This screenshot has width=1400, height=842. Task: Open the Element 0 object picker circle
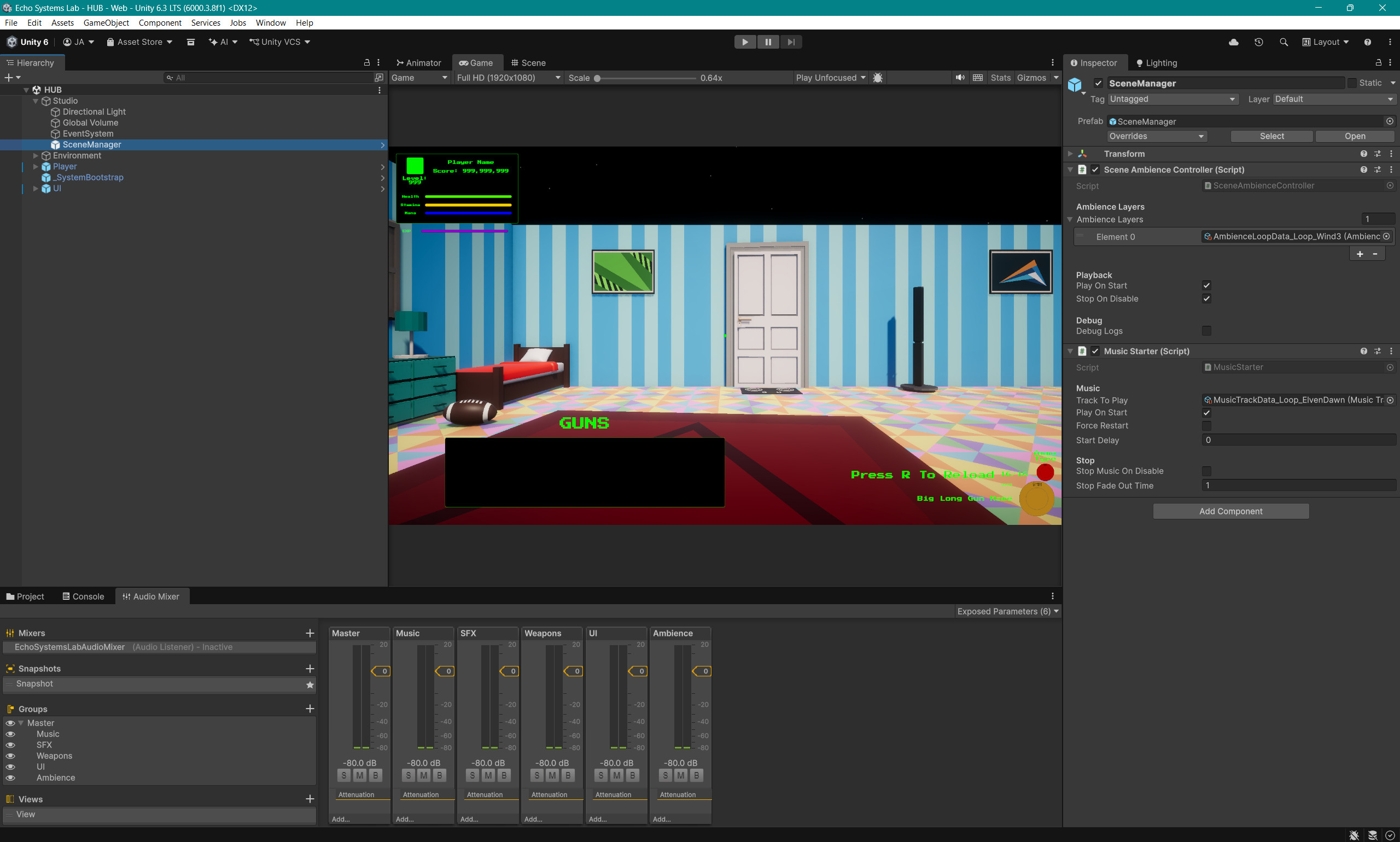[1386, 237]
